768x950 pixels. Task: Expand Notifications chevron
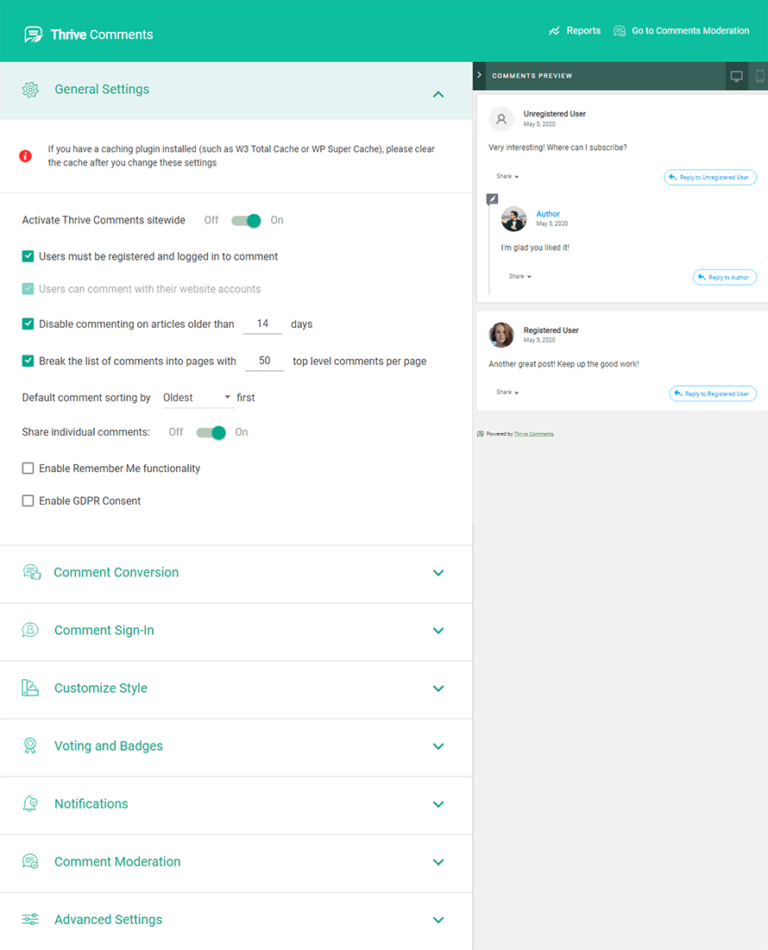pyautogui.click(x=439, y=804)
